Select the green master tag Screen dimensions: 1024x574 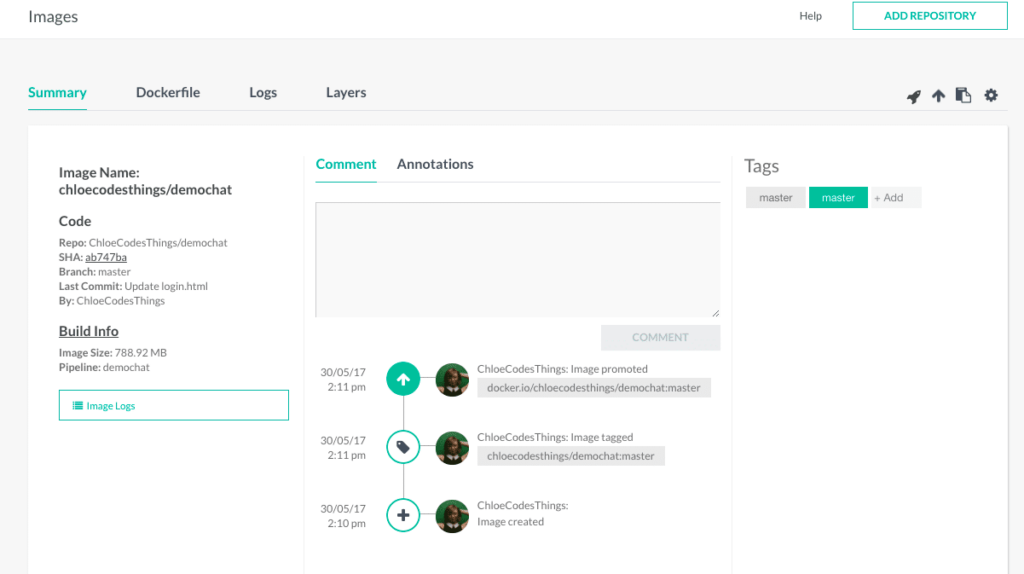[x=838, y=197]
